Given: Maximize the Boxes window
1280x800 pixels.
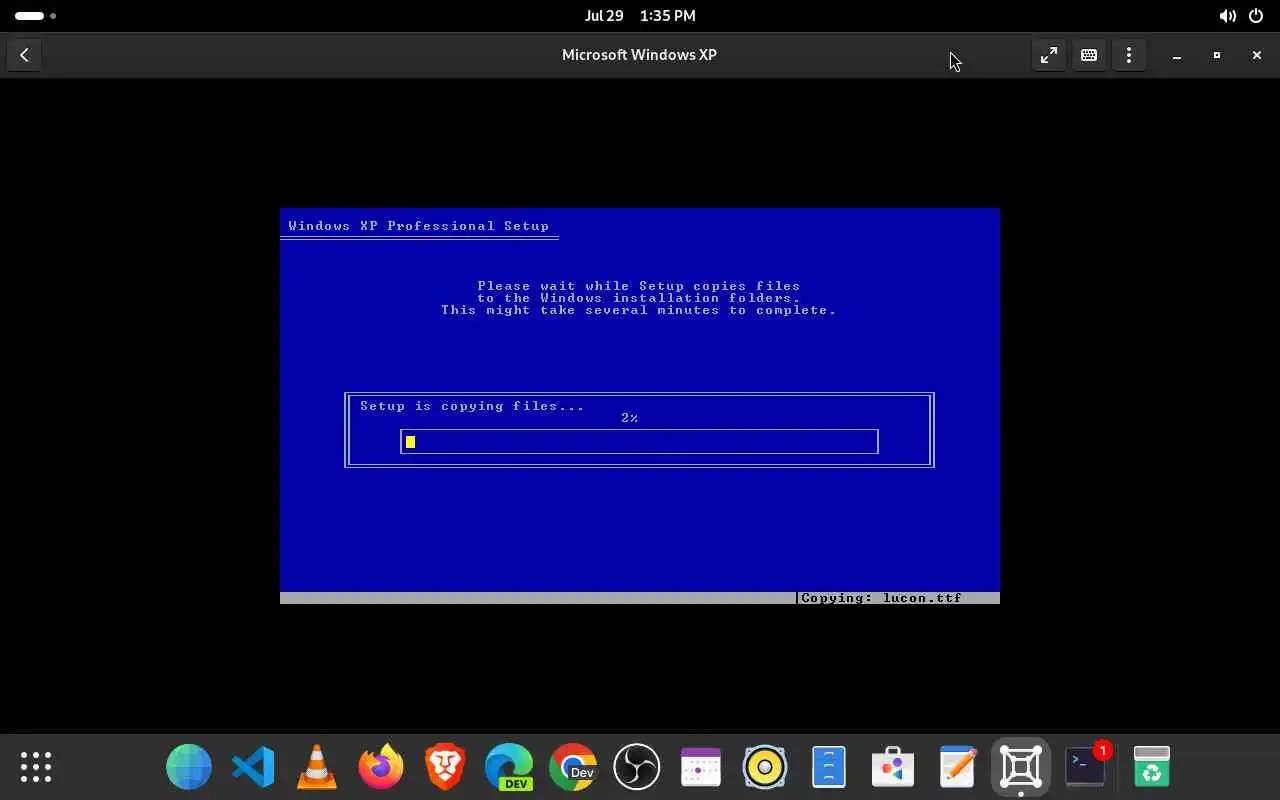Looking at the screenshot, I should coord(1217,55).
